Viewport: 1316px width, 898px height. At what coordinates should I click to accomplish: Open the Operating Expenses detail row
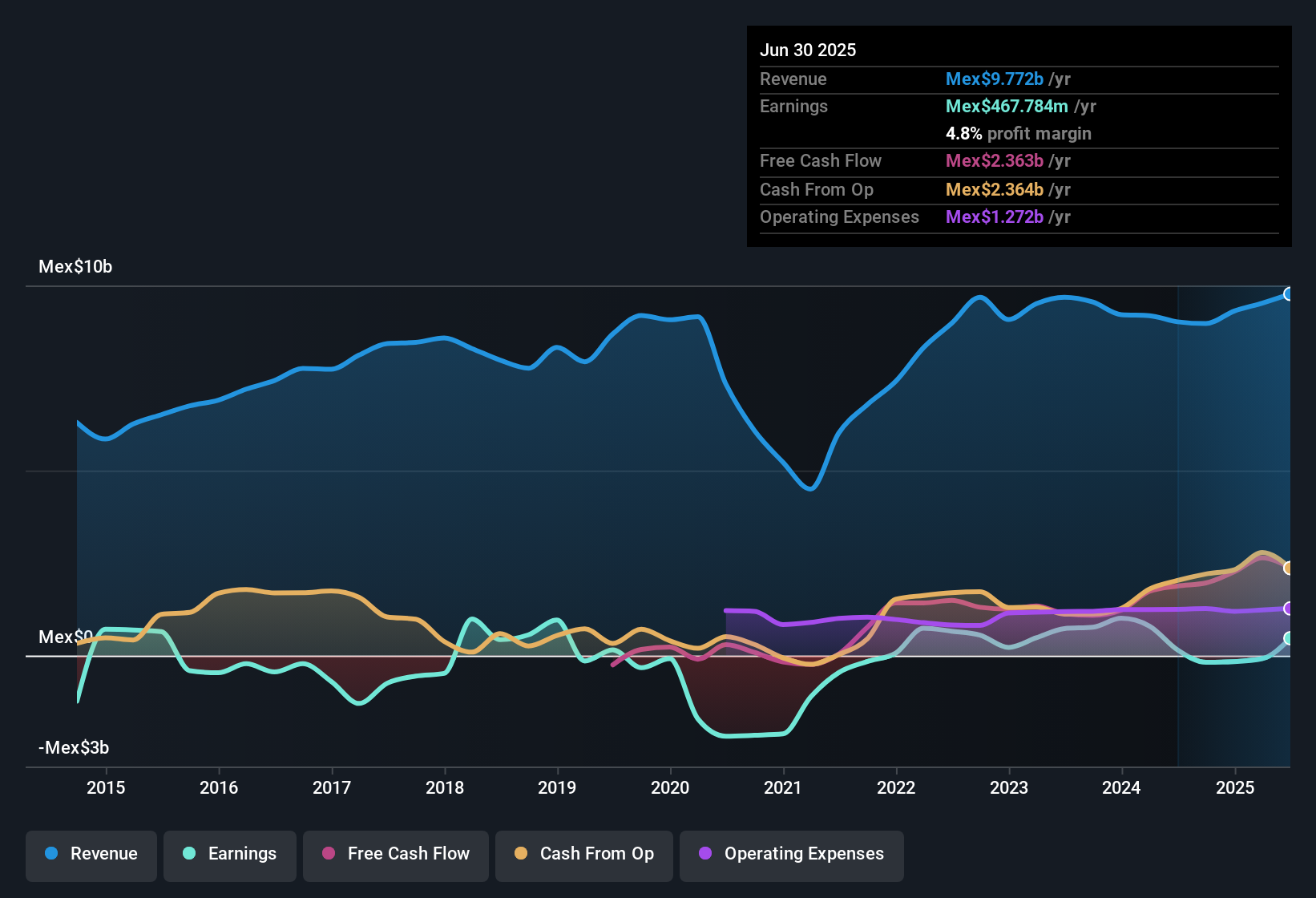click(839, 216)
